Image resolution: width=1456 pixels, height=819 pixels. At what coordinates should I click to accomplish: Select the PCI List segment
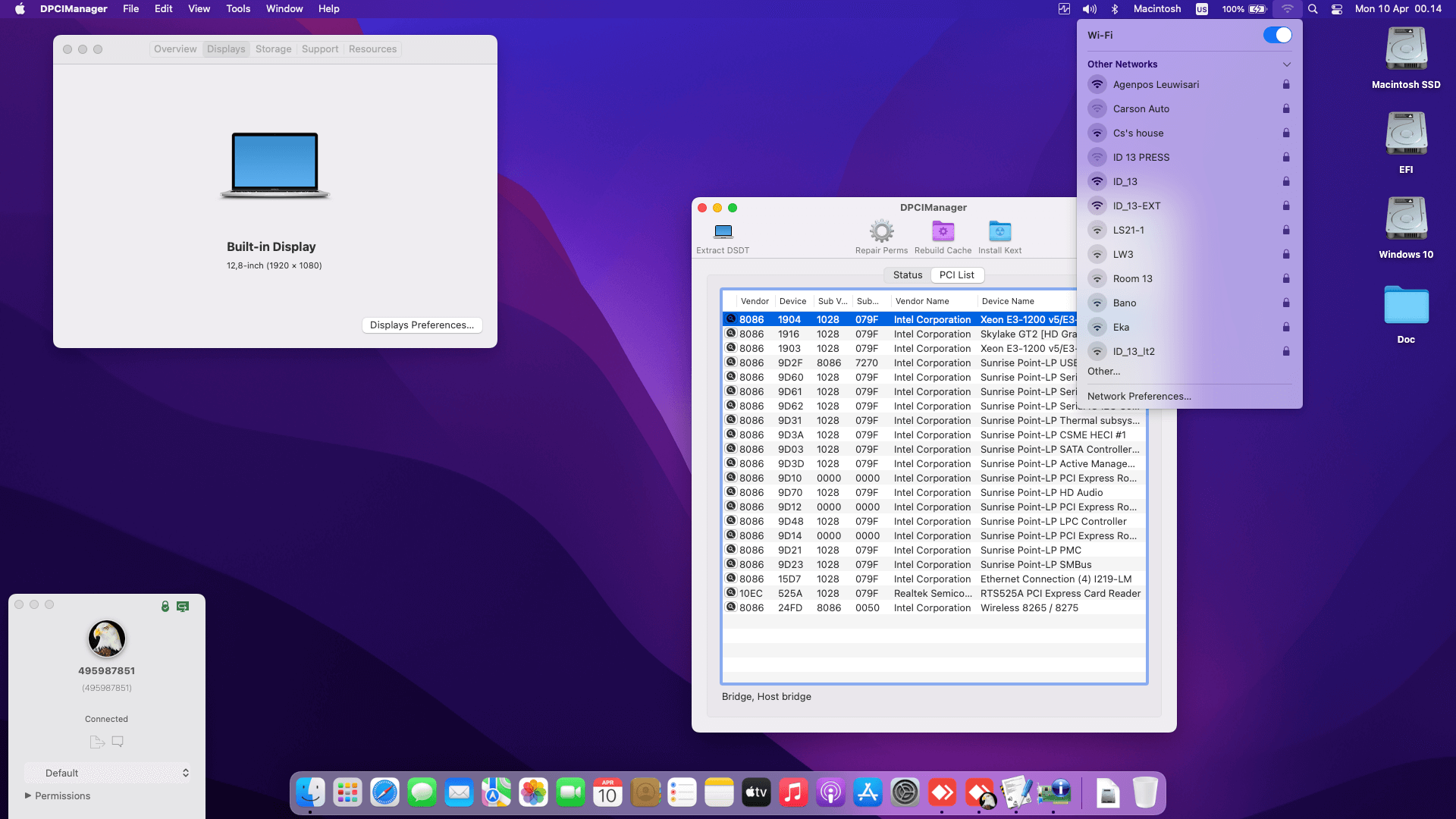[956, 275]
